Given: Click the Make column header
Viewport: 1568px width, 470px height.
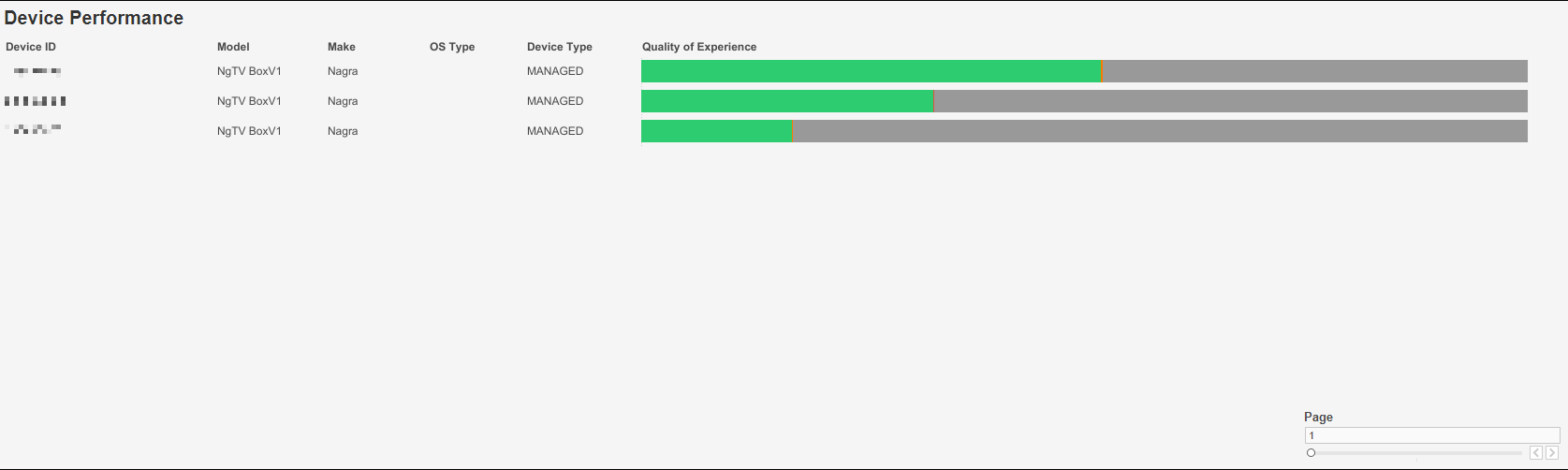Looking at the screenshot, I should (x=342, y=47).
